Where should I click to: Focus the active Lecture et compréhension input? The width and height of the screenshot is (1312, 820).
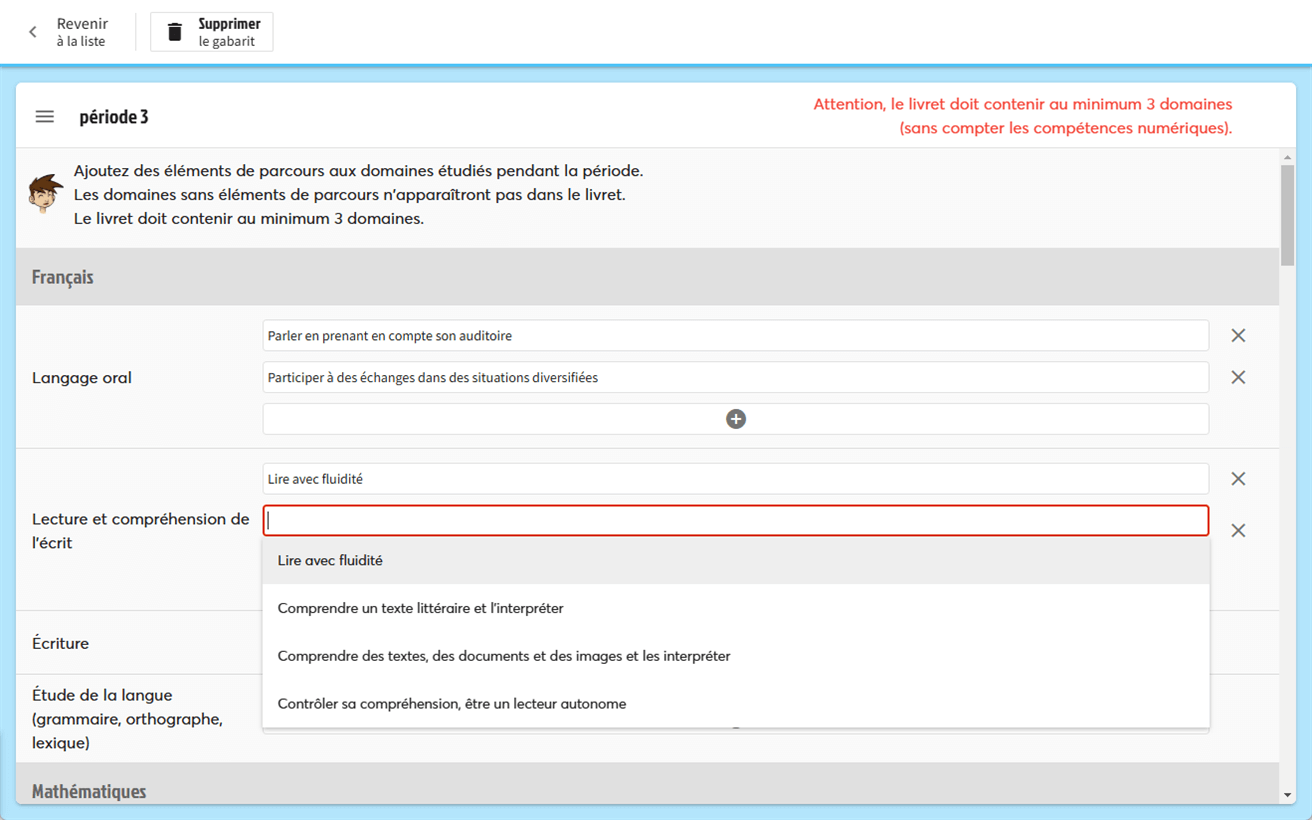point(735,521)
